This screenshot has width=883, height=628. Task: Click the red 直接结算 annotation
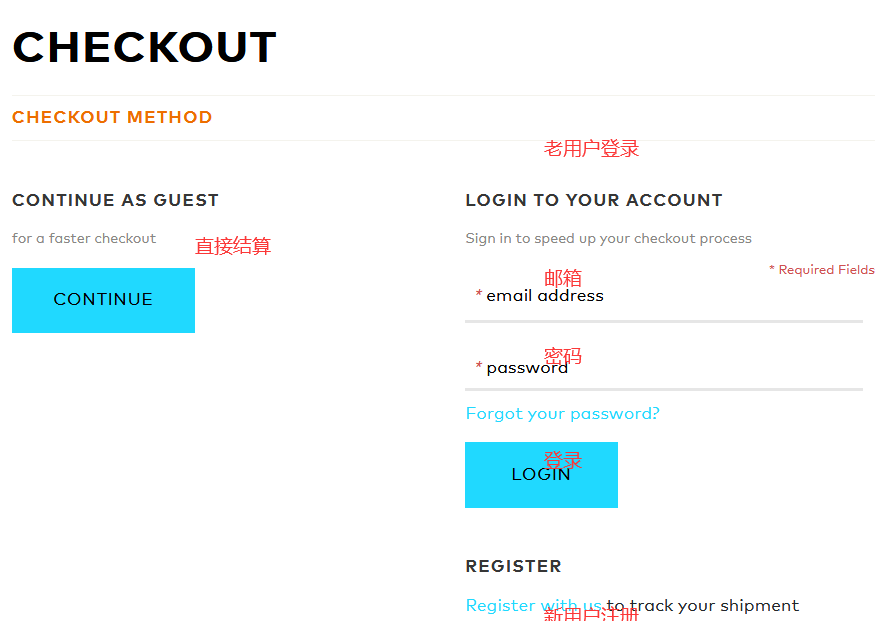(x=233, y=246)
